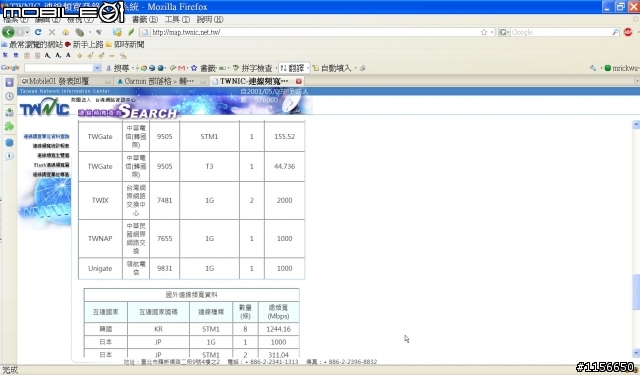Open sidebar green add-ons puzzle icon

pyautogui.click(x=9, y=126)
